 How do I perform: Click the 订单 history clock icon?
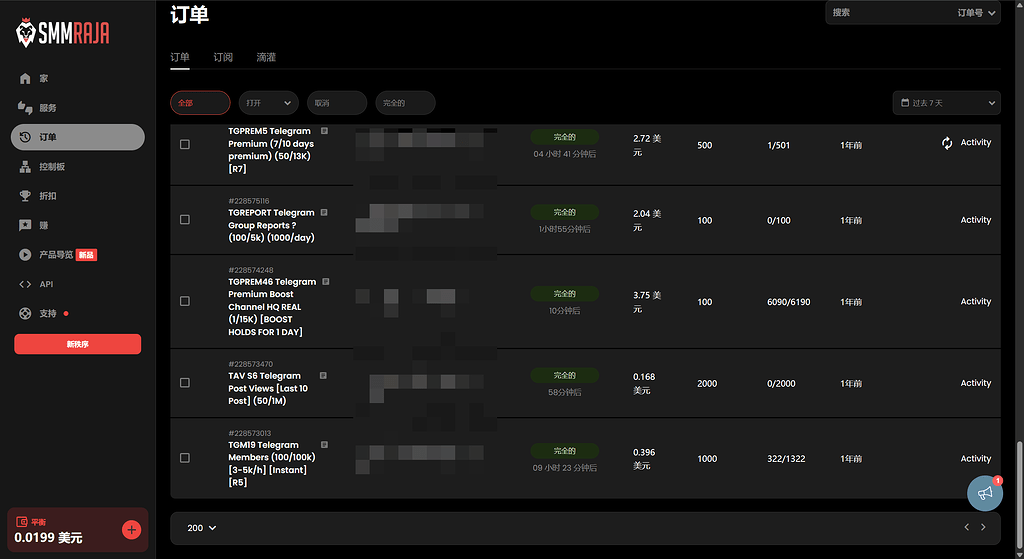coord(25,137)
